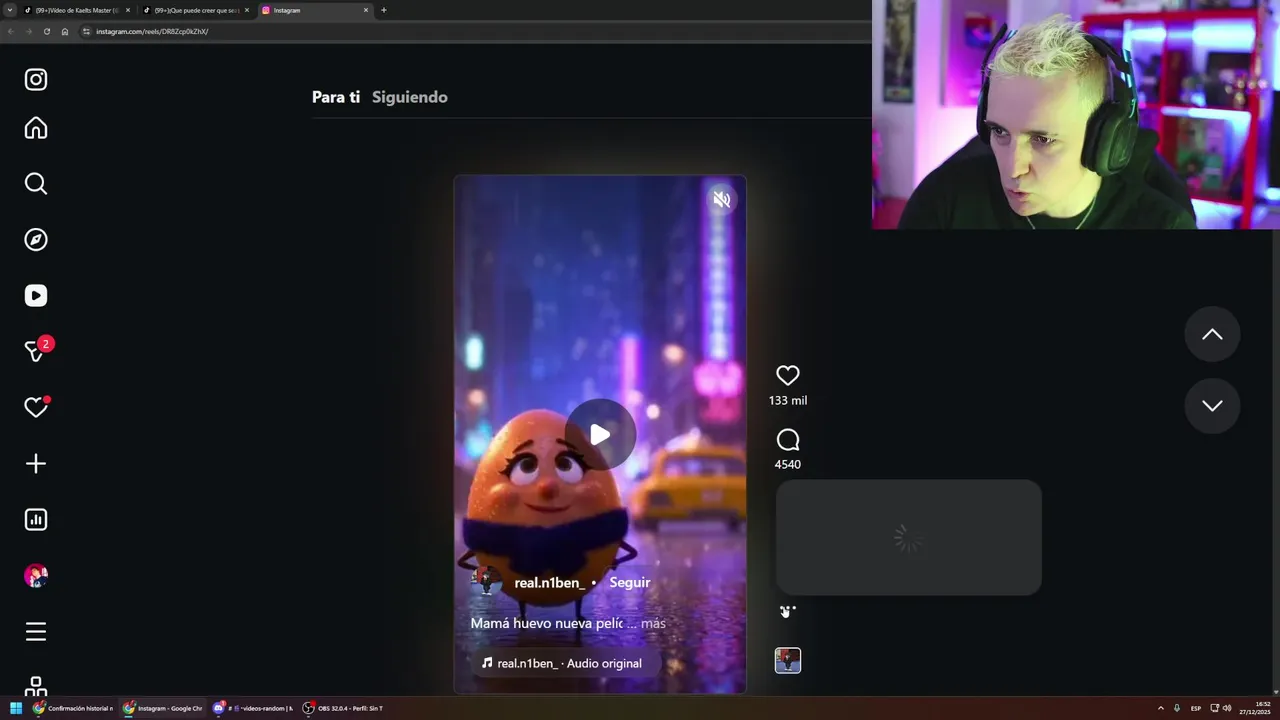This screenshot has width=1280, height=720.
Task: Open Search in the Instagram sidebar
Action: 36,183
